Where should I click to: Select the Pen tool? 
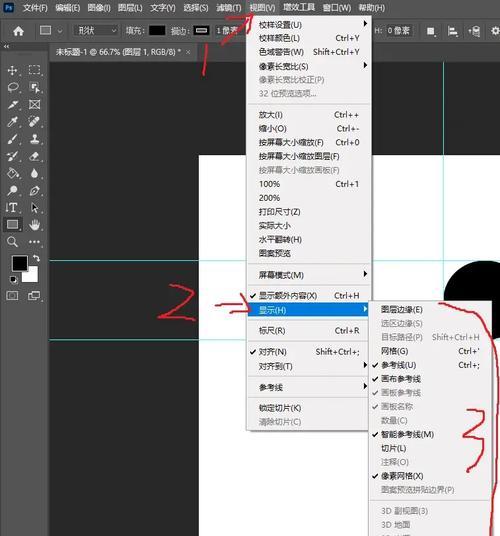pos(35,190)
